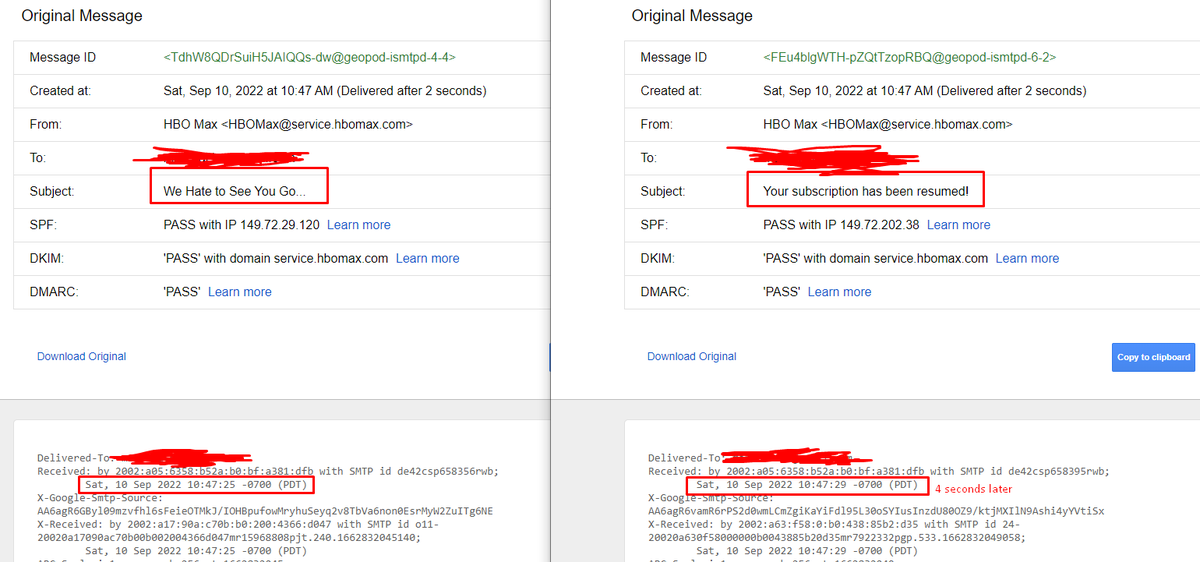
Task: Click right header timestamp 10:47:29 -0700 first line
Action: click(807, 485)
